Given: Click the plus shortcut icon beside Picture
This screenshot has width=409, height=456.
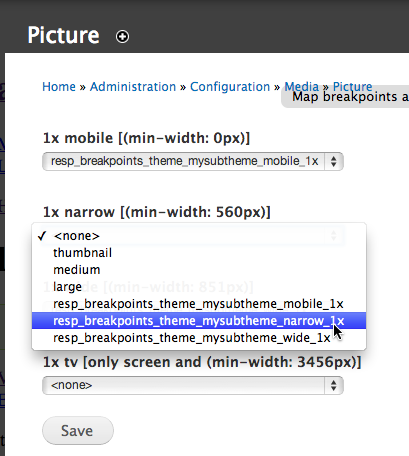Looking at the screenshot, I should (122, 36).
